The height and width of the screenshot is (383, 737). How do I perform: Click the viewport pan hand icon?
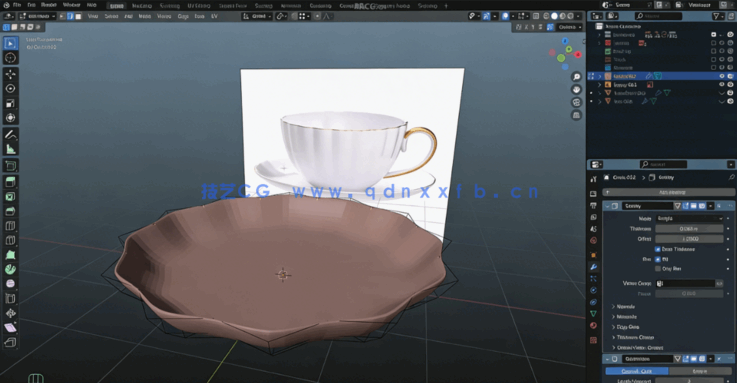576,89
